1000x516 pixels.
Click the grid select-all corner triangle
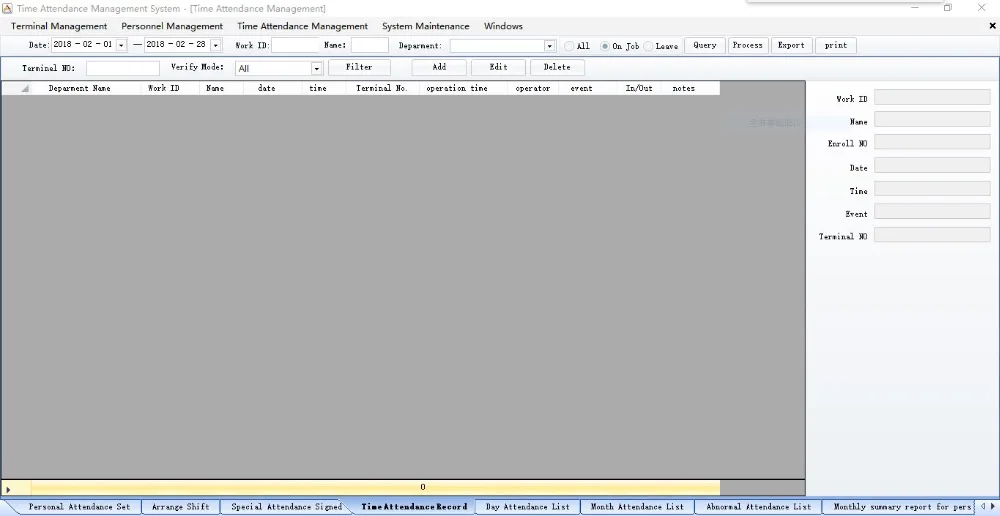click(25, 89)
